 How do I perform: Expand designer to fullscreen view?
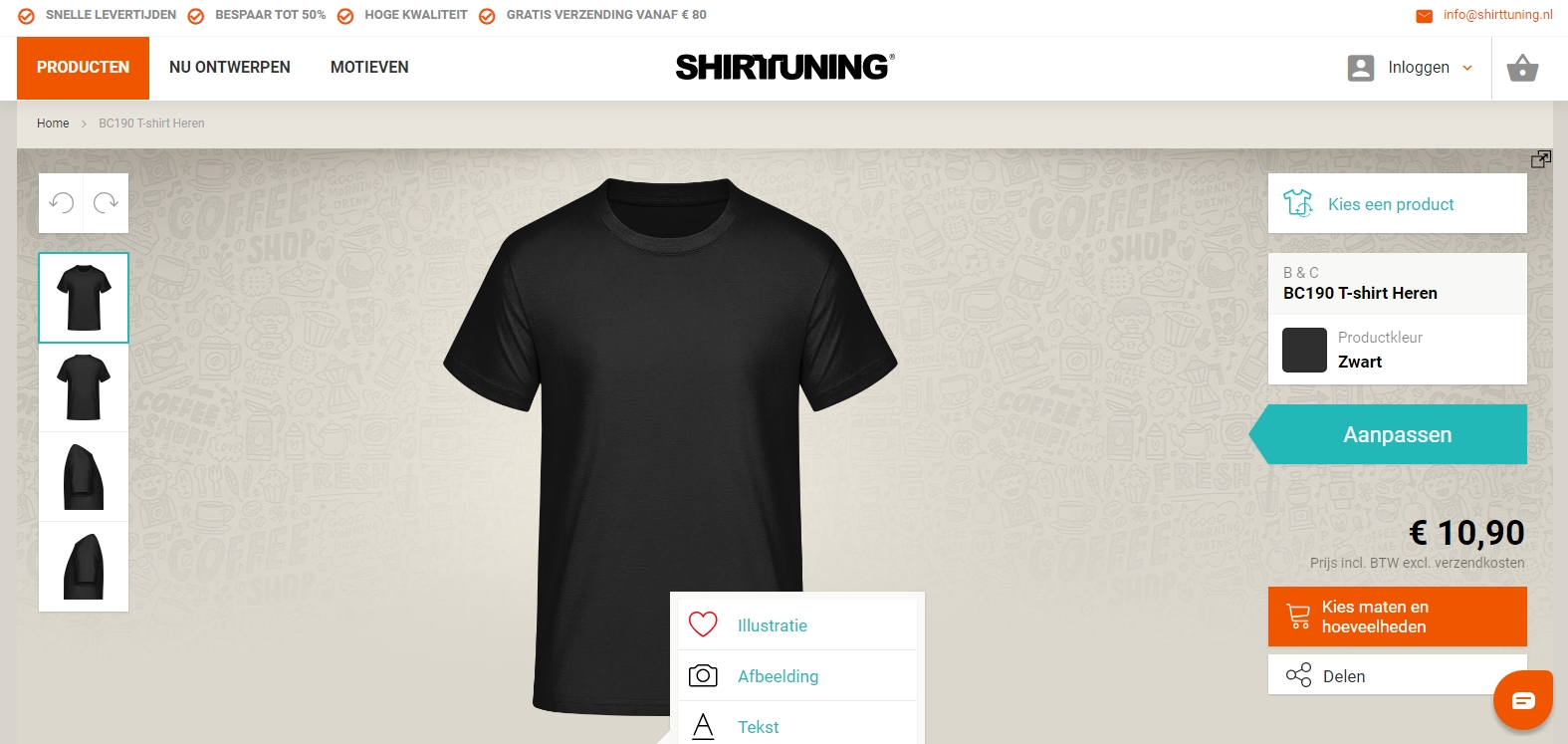pyautogui.click(x=1541, y=159)
